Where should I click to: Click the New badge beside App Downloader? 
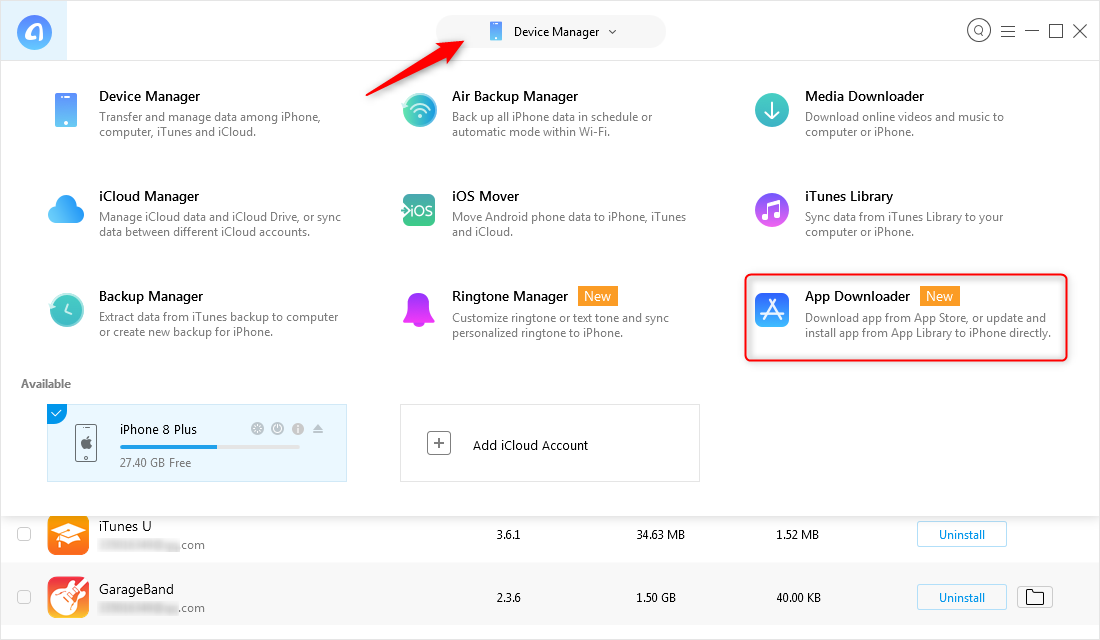[x=939, y=296]
